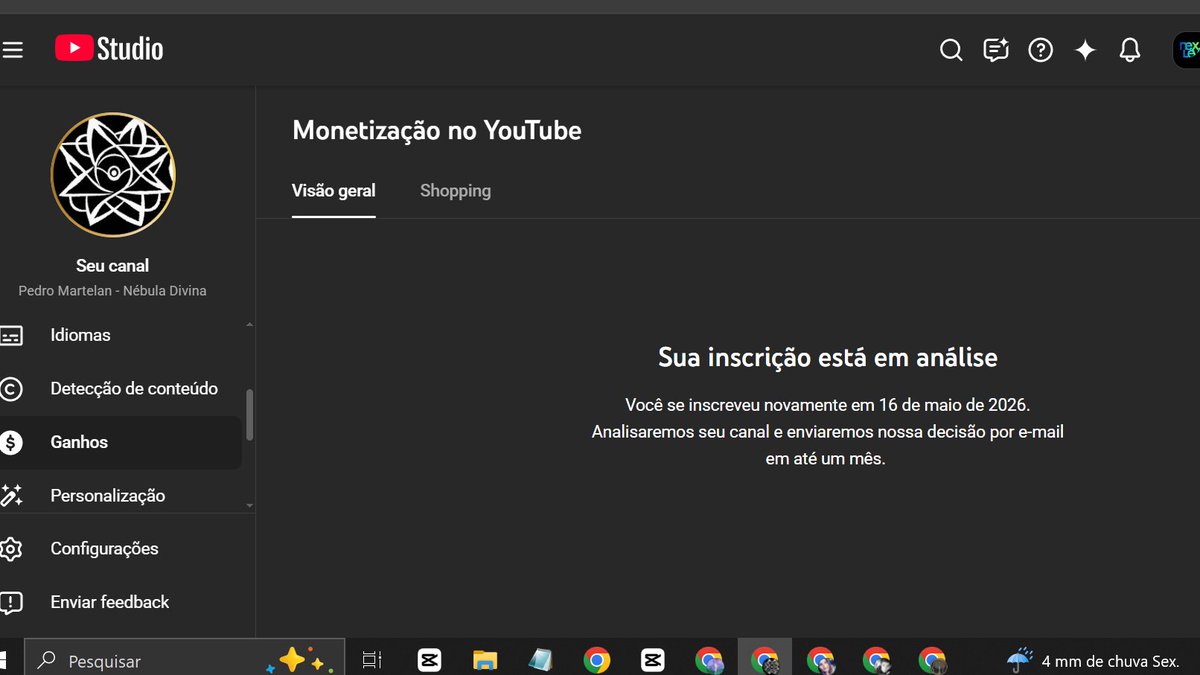Click the YouTube Studio logo
The width and height of the screenshot is (1200, 675).
(x=109, y=48)
